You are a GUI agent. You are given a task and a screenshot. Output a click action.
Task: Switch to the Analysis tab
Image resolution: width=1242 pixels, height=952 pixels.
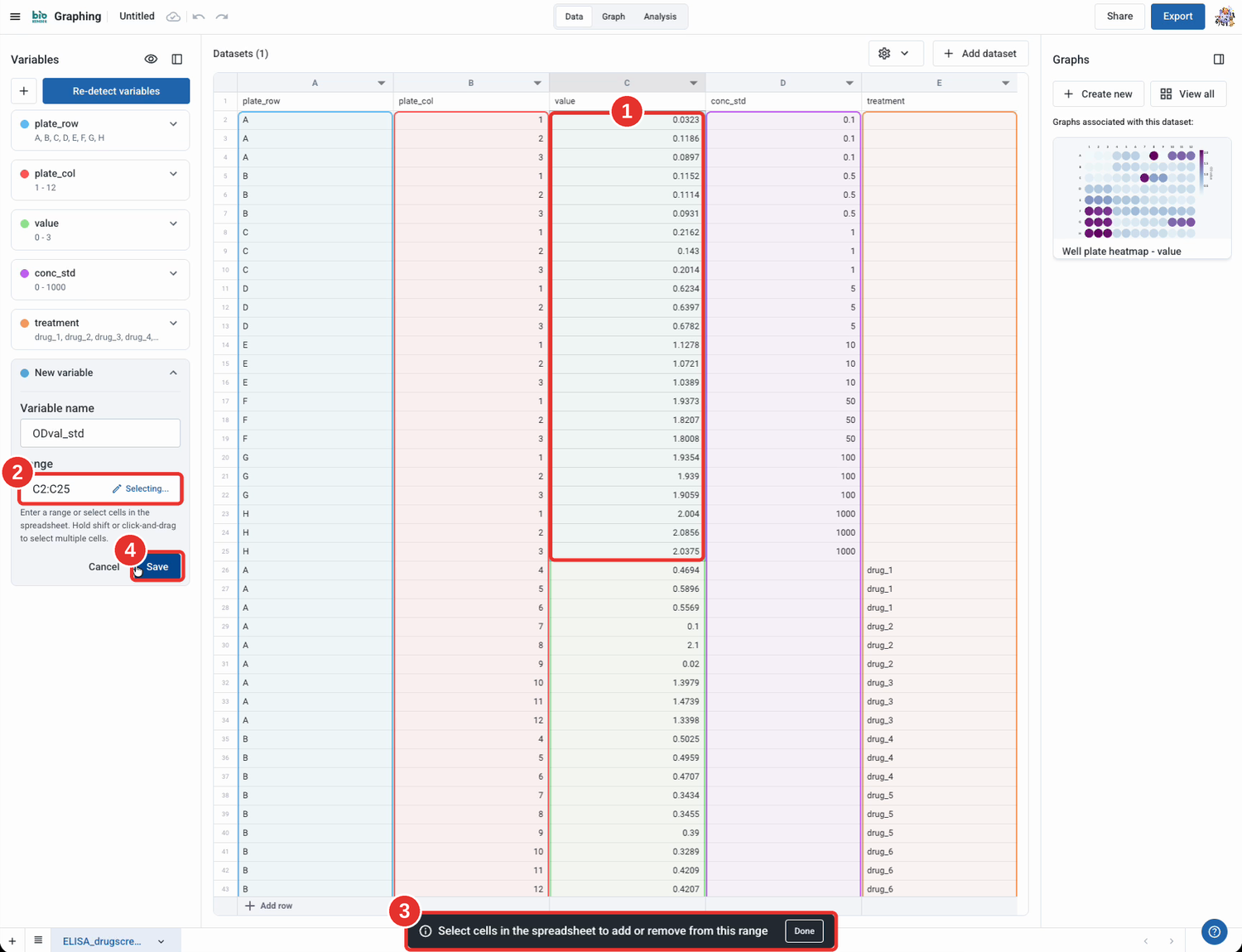(660, 17)
